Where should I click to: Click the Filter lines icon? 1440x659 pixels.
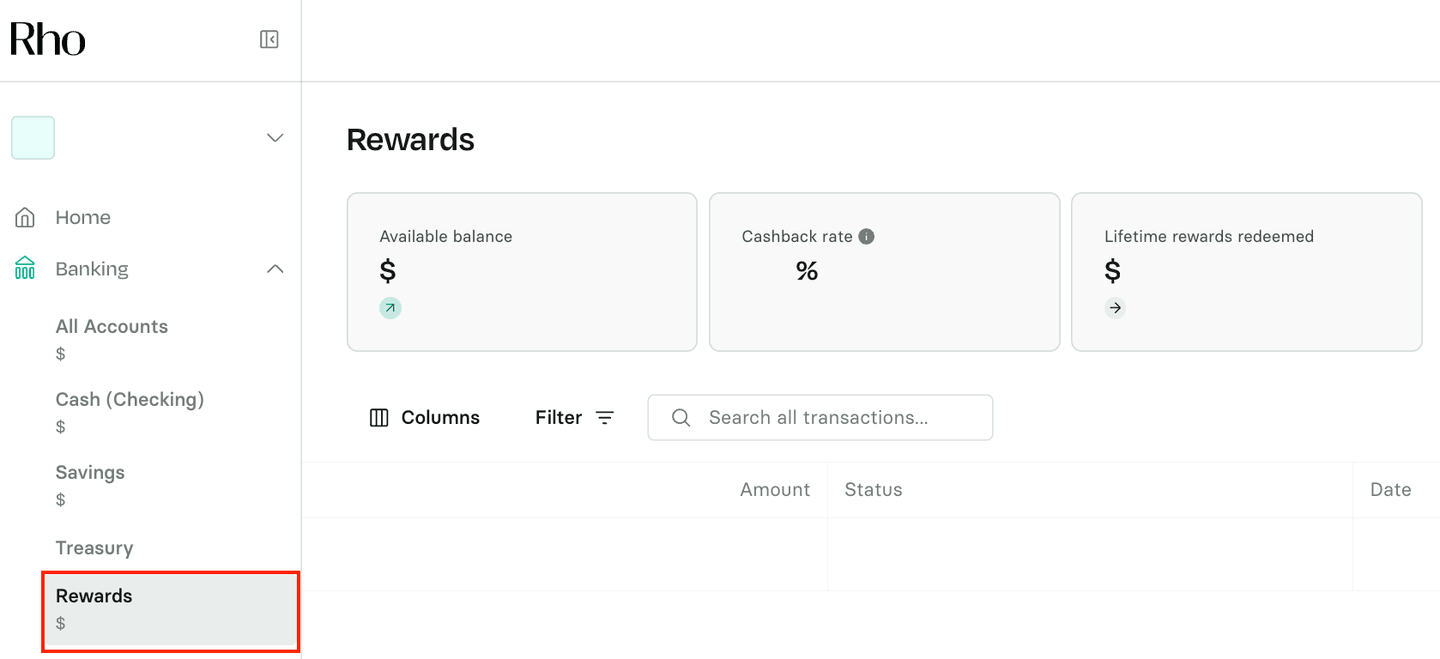point(605,418)
